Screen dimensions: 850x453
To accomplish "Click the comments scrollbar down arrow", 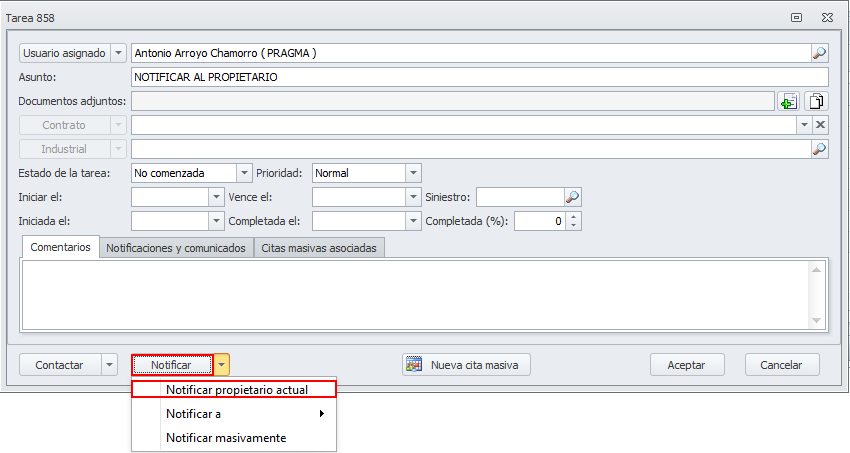I will point(816,321).
